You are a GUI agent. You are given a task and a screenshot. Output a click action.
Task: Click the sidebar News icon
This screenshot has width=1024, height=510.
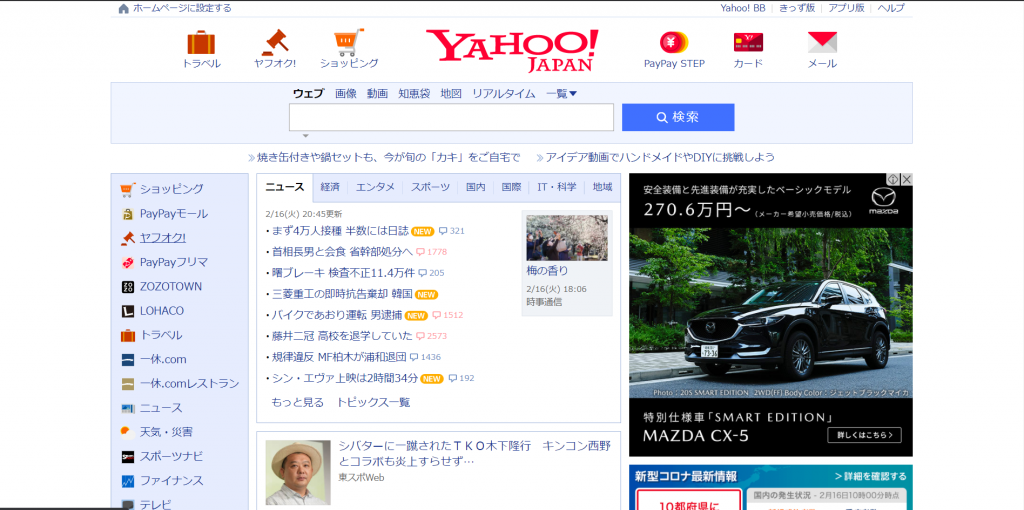[x=127, y=408]
